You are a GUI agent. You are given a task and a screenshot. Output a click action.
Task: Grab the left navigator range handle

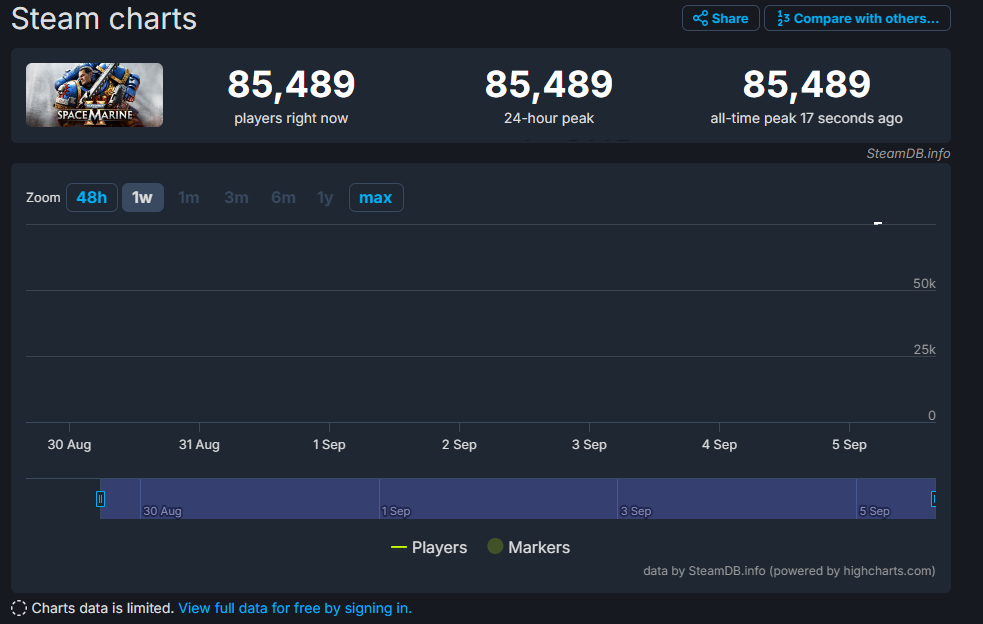[100, 499]
